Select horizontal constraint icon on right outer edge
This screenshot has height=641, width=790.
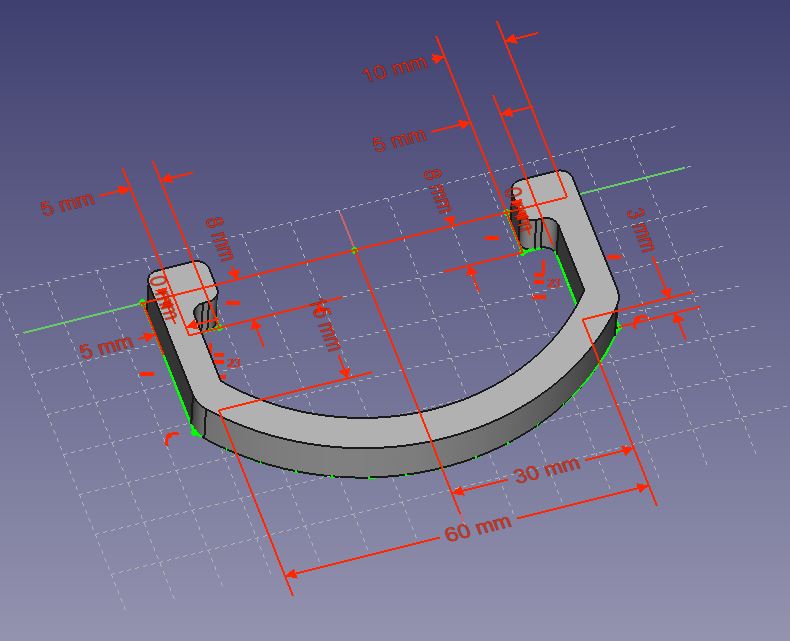coord(615,257)
